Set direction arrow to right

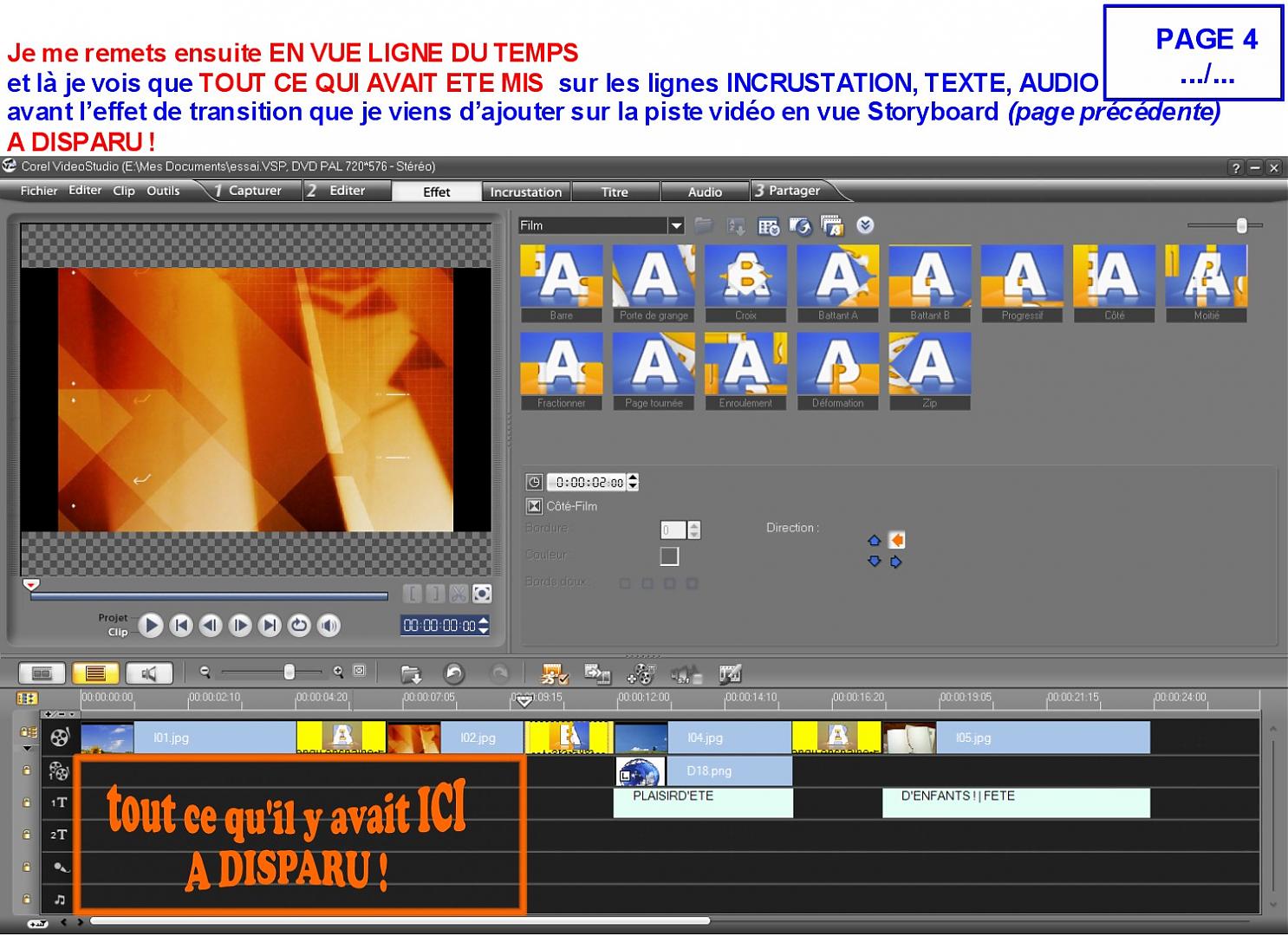896,562
